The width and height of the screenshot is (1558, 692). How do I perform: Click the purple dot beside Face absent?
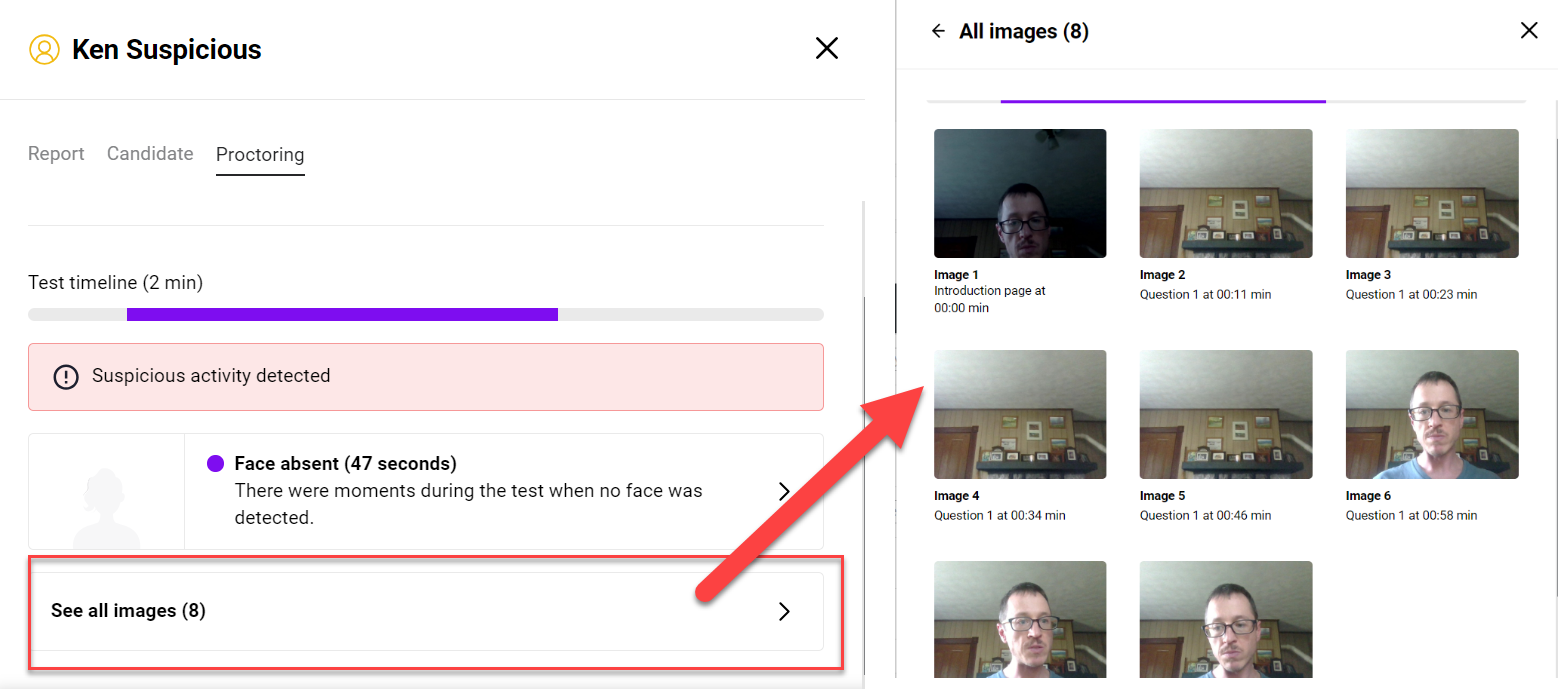(x=215, y=464)
